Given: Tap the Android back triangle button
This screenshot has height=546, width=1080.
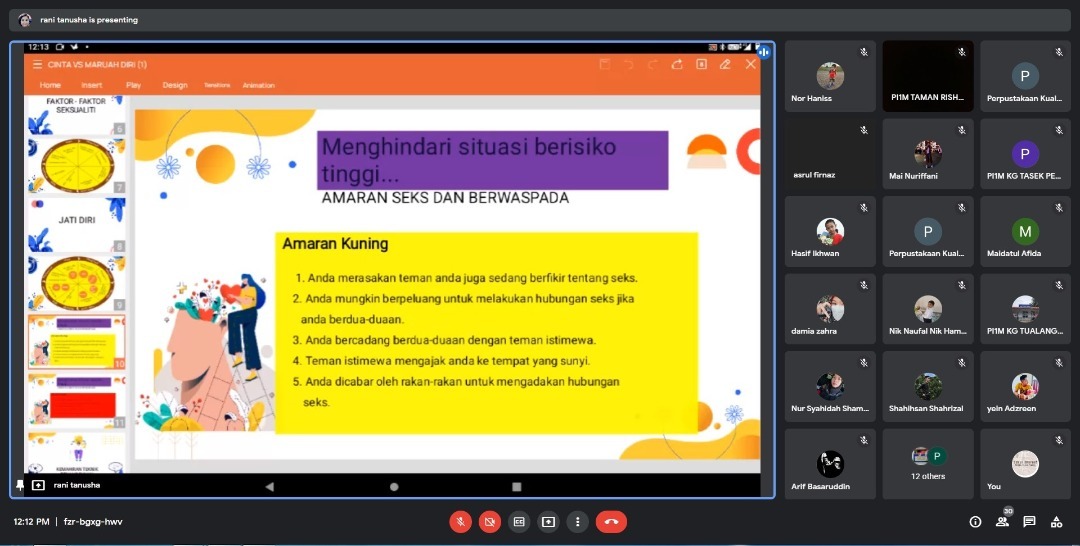Looking at the screenshot, I should (269, 486).
